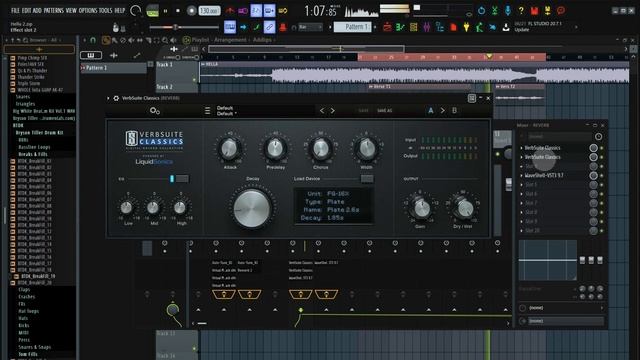Click the yellow plug plugin picker icon
This screenshot has height=360, width=640.
pos(466,27)
